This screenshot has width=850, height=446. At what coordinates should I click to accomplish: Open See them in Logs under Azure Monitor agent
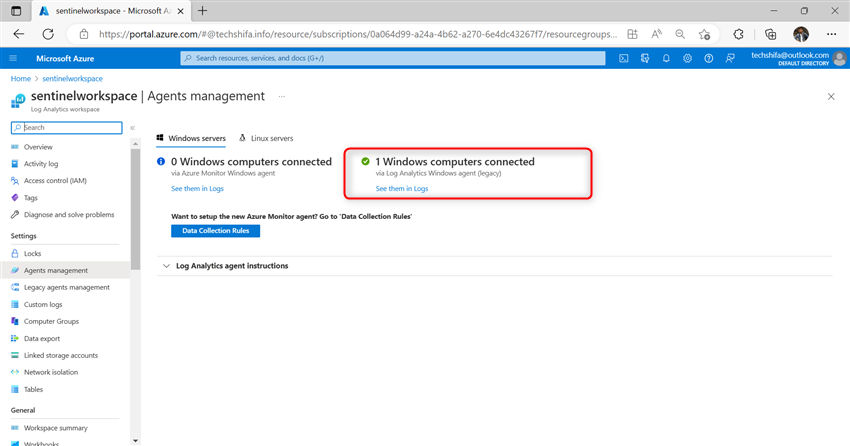pyautogui.click(x=197, y=189)
